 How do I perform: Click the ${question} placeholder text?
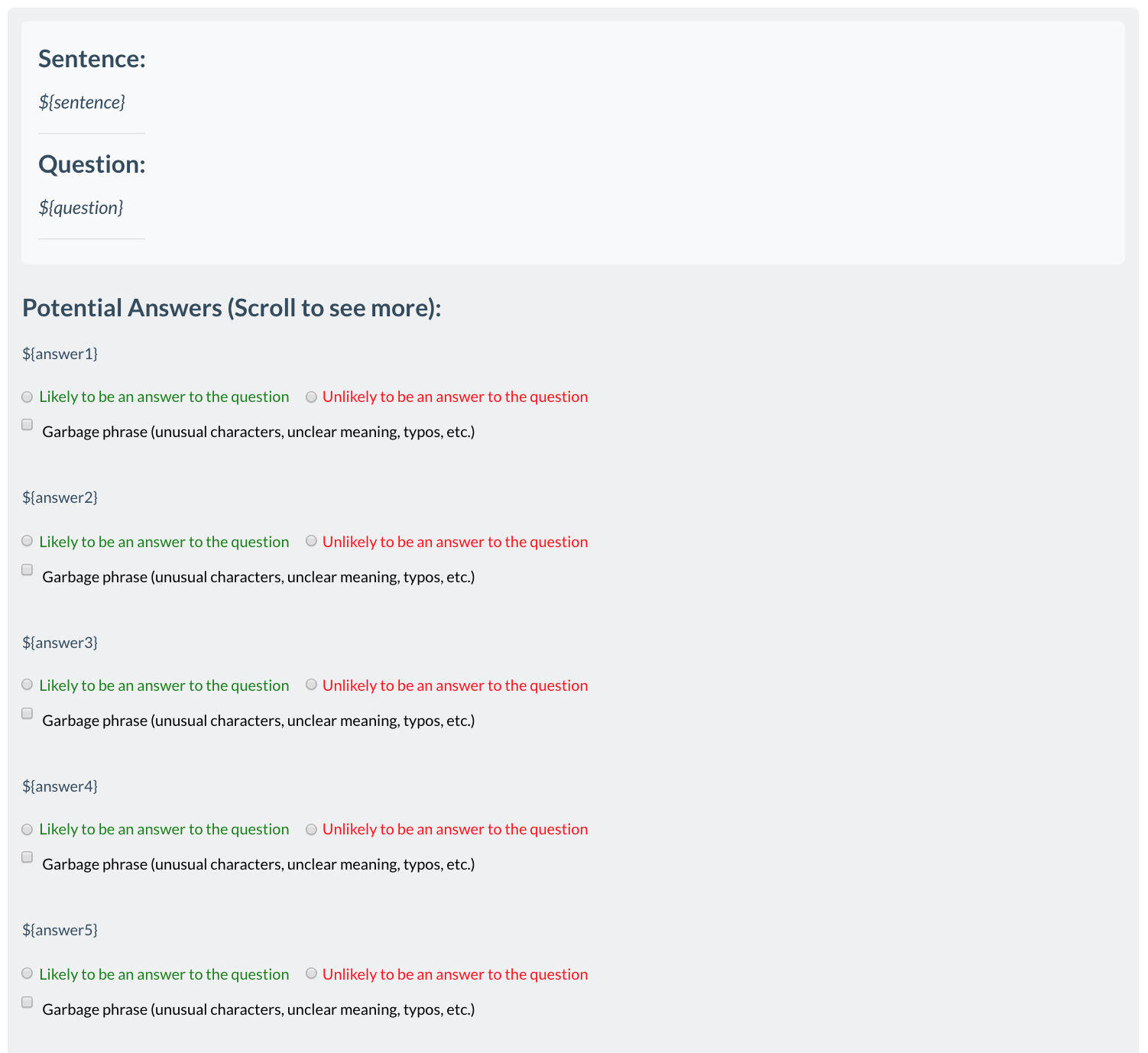click(x=81, y=208)
